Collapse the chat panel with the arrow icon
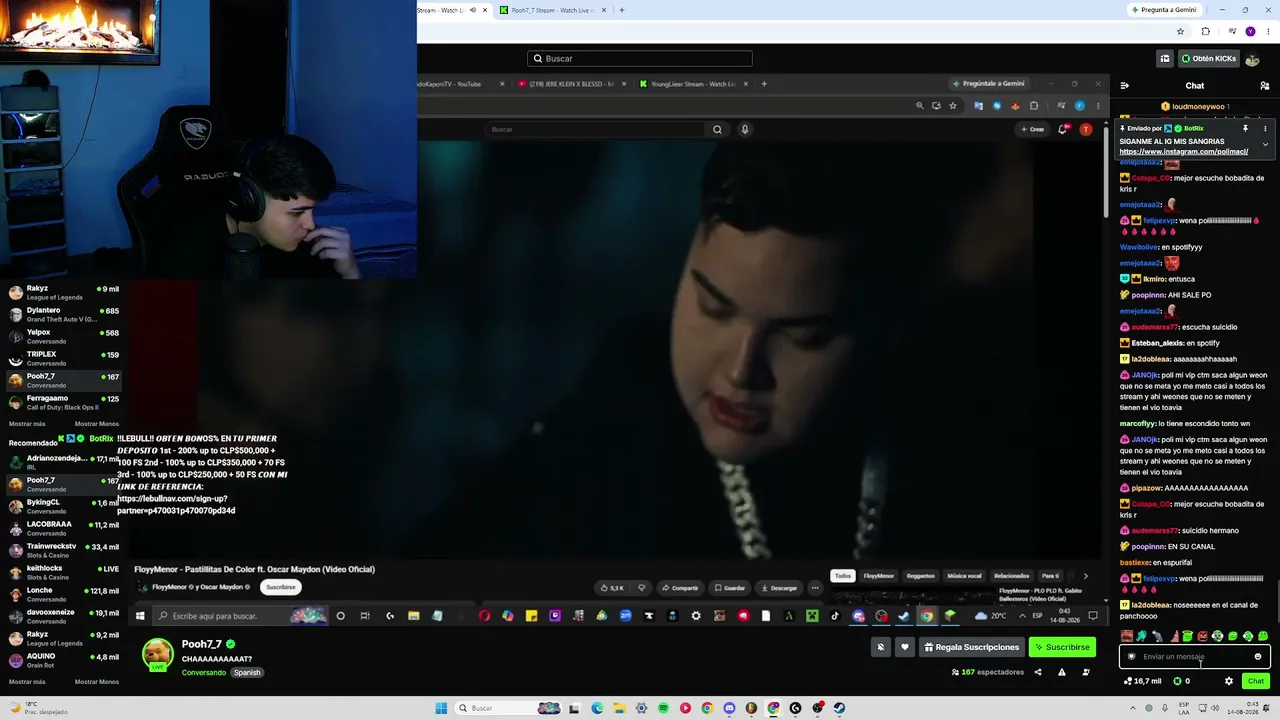Image resolution: width=1280 pixels, height=720 pixels. point(1125,86)
